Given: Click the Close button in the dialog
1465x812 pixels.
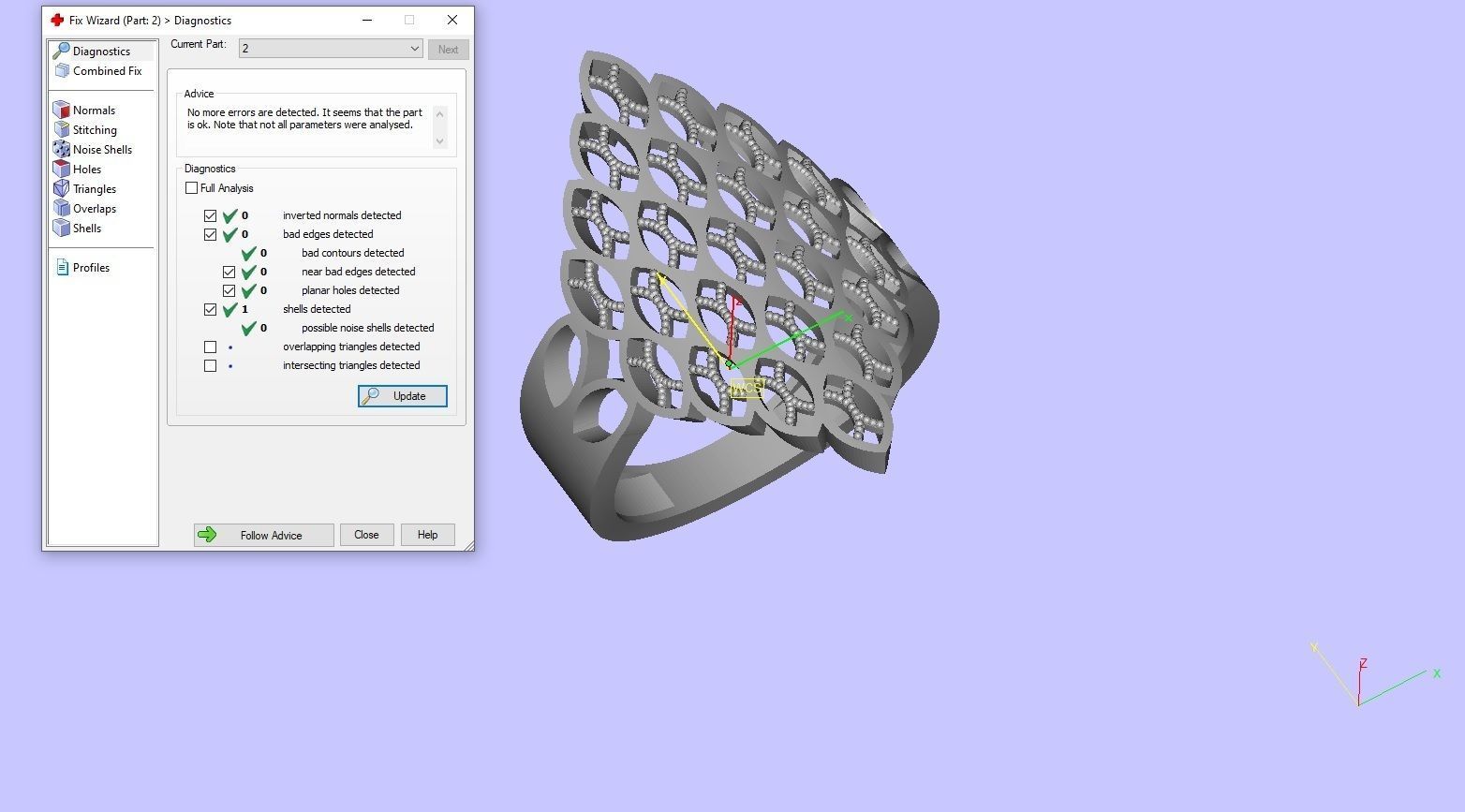Looking at the screenshot, I should pos(366,535).
